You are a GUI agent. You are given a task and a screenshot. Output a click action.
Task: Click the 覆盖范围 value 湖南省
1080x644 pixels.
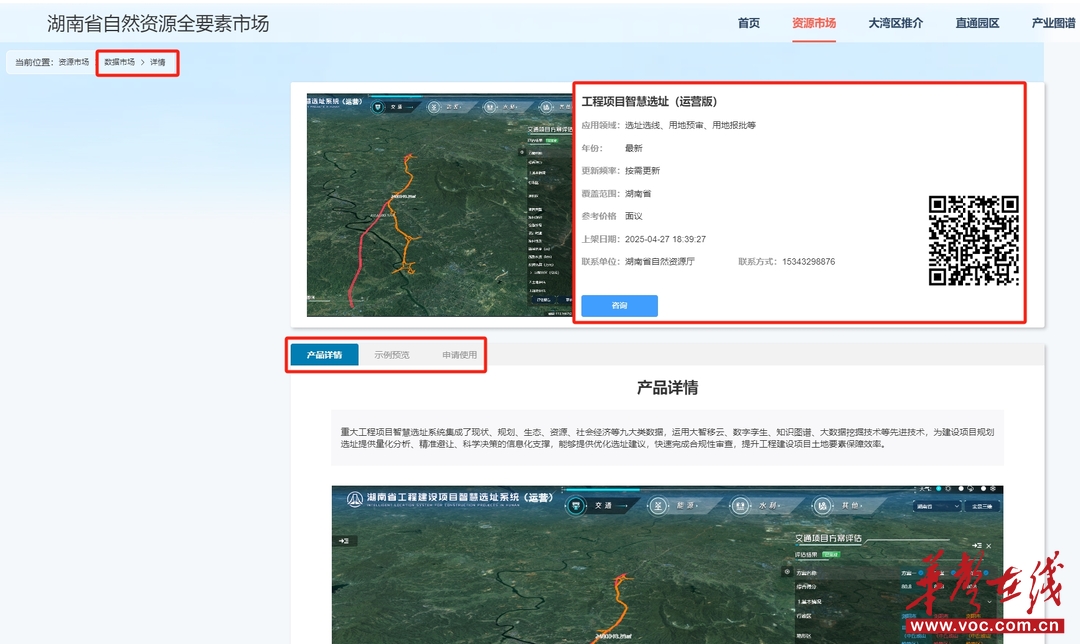(x=638, y=194)
